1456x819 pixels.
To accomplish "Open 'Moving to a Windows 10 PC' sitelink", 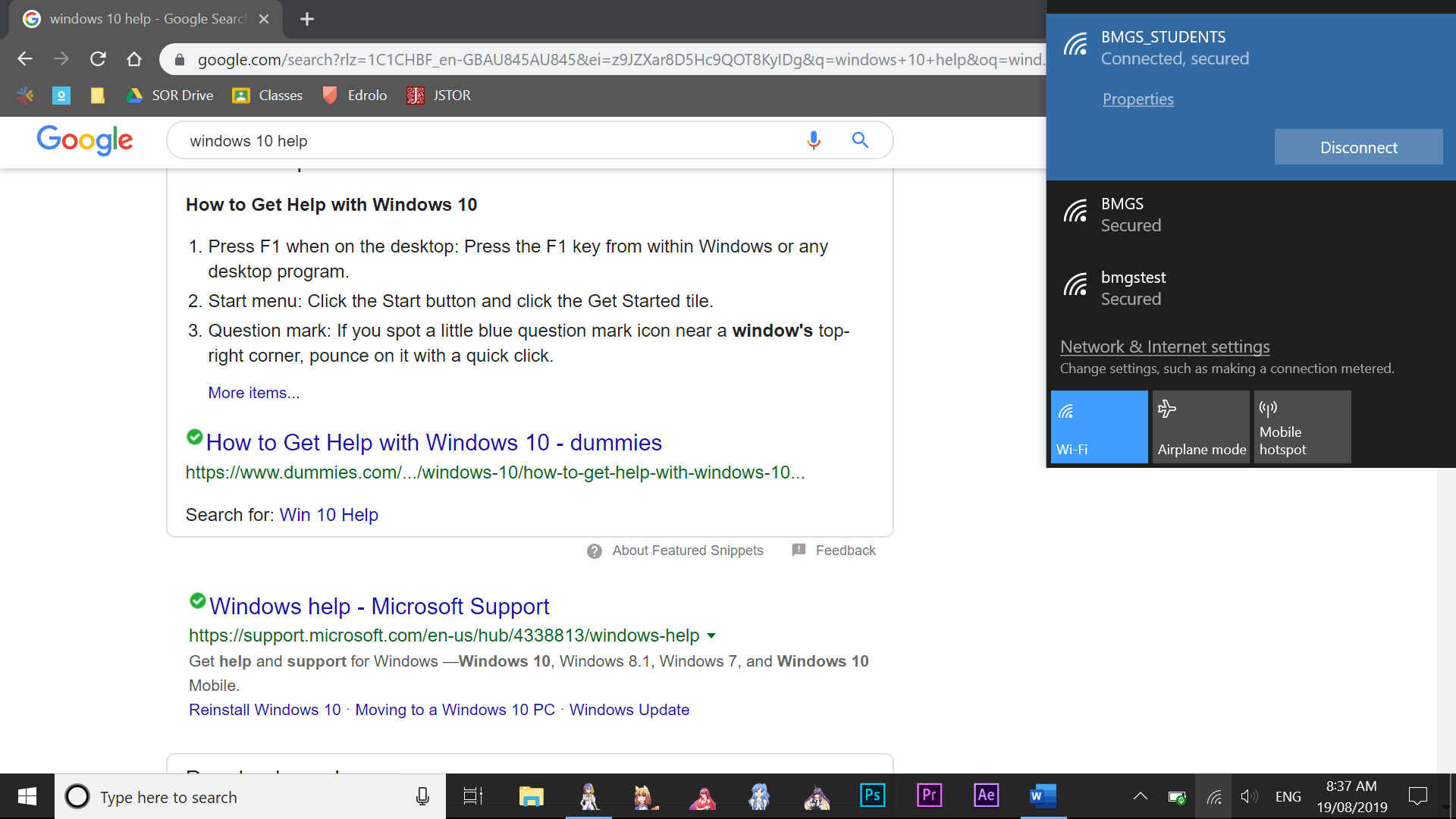I will click(x=455, y=710).
